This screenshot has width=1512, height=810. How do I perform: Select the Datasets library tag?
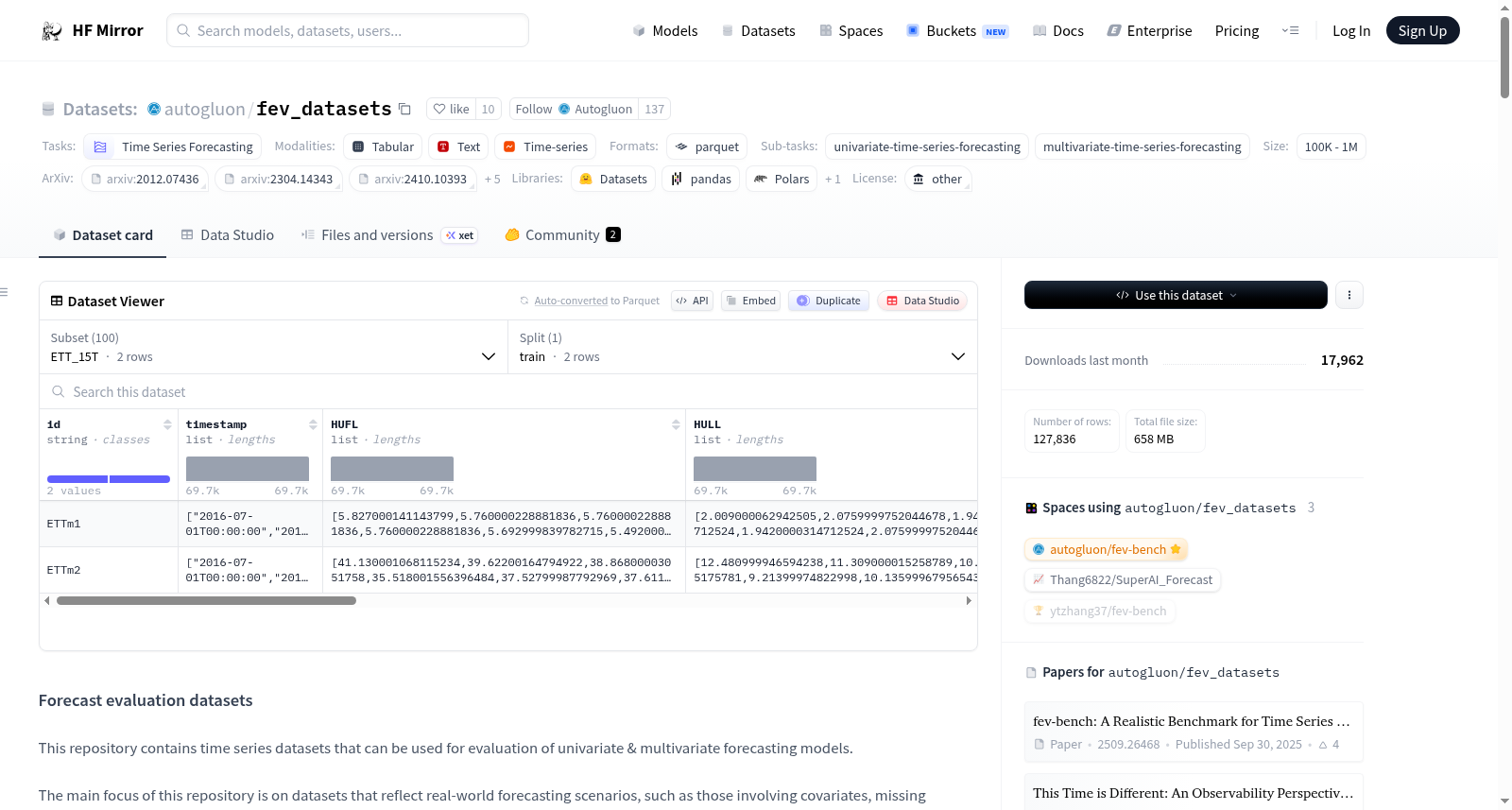pyautogui.click(x=613, y=179)
